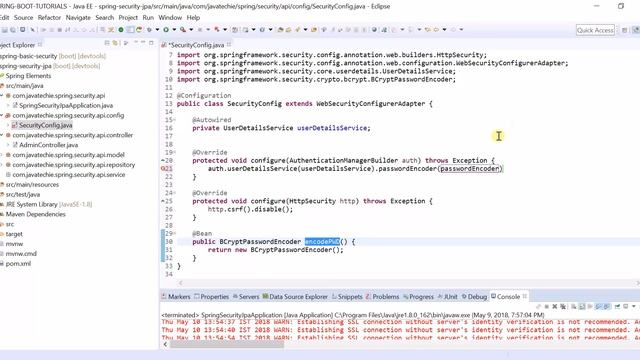Image resolution: width=640 pixels, height=360 pixels.
Task: Click Collapse All in Project Explorer
Action: pyautogui.click(x=107, y=43)
